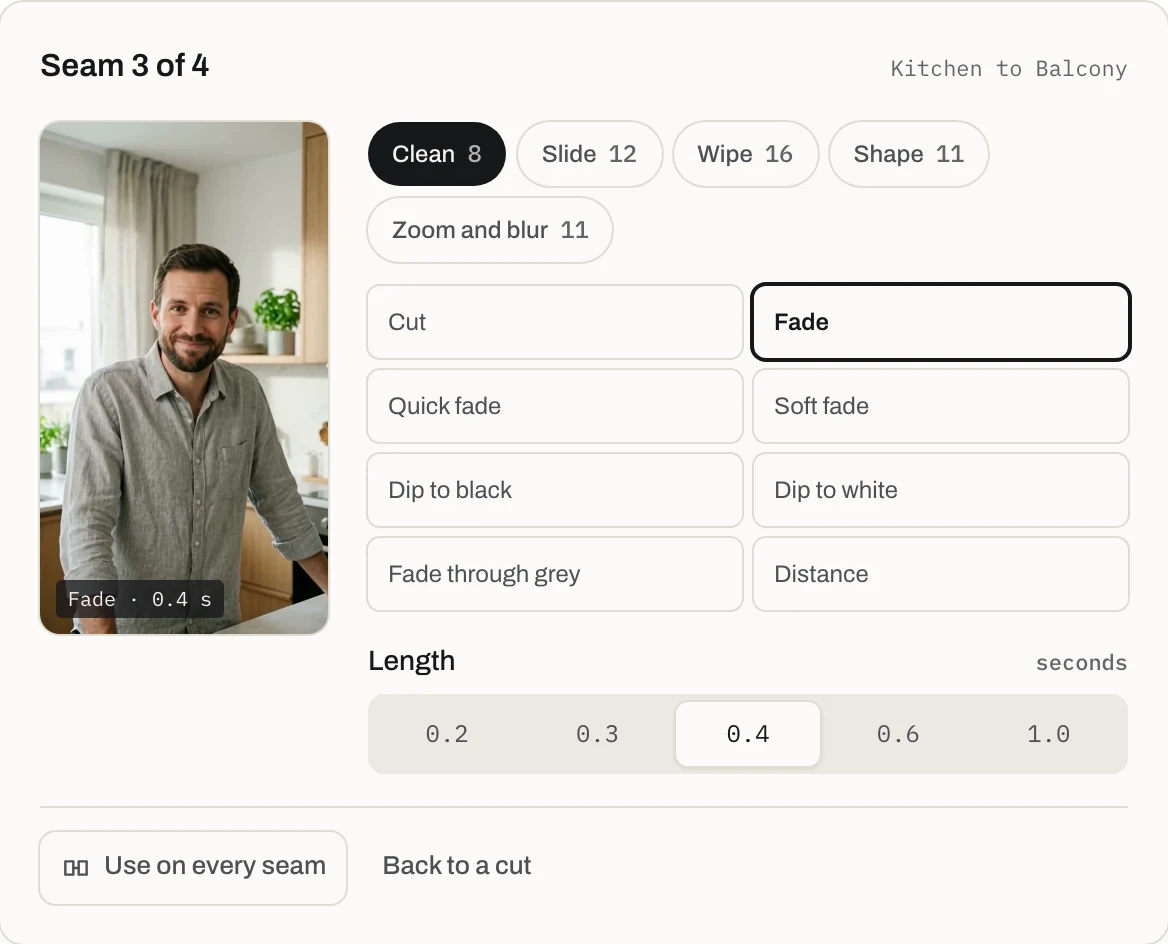Open the Zoom and blur tab

click(490, 230)
